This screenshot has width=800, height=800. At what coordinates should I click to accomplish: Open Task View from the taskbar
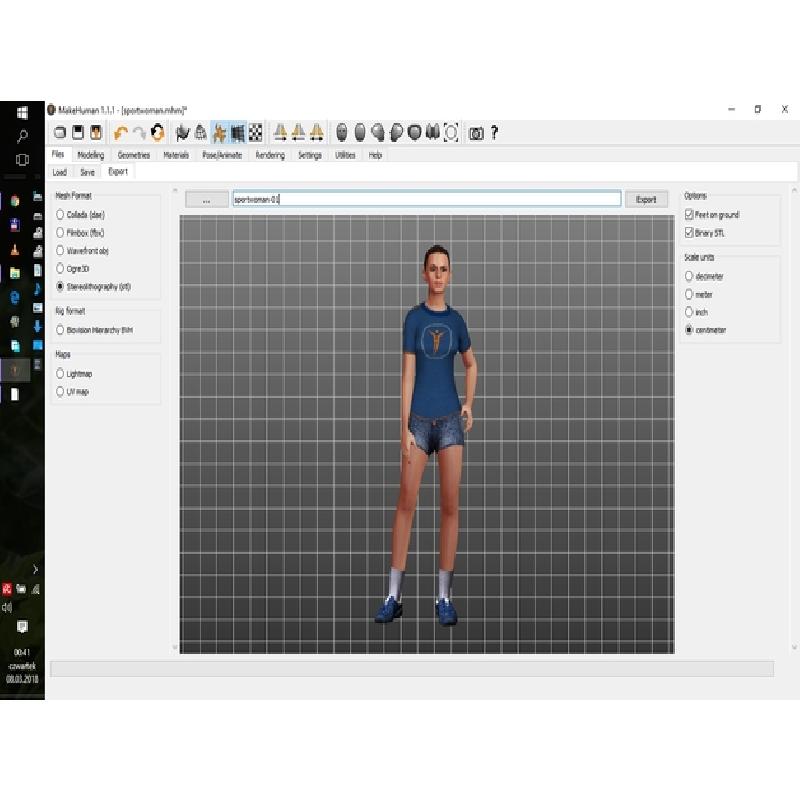(x=22, y=160)
